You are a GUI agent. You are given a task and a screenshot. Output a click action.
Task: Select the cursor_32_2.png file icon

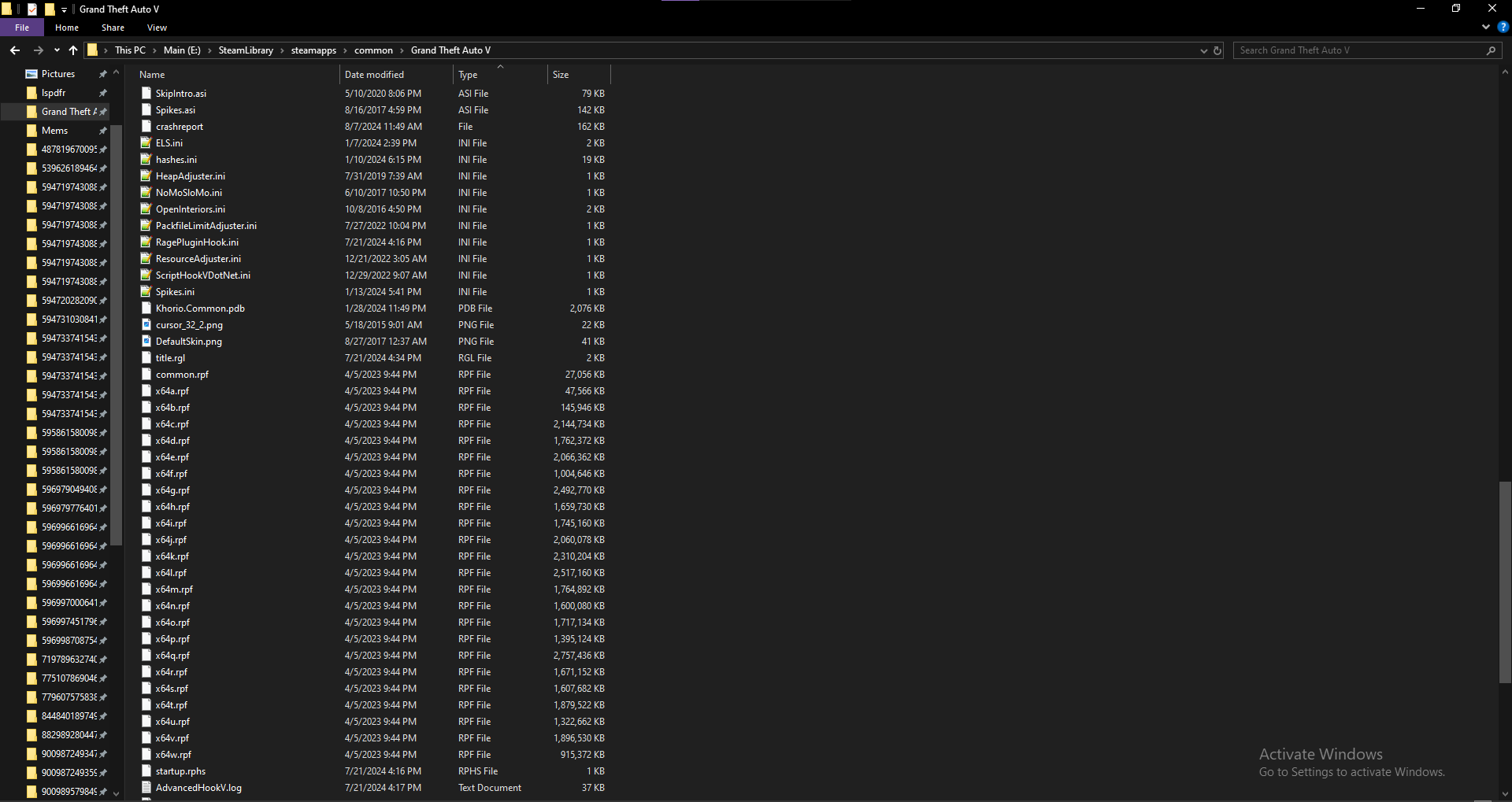[146, 325]
